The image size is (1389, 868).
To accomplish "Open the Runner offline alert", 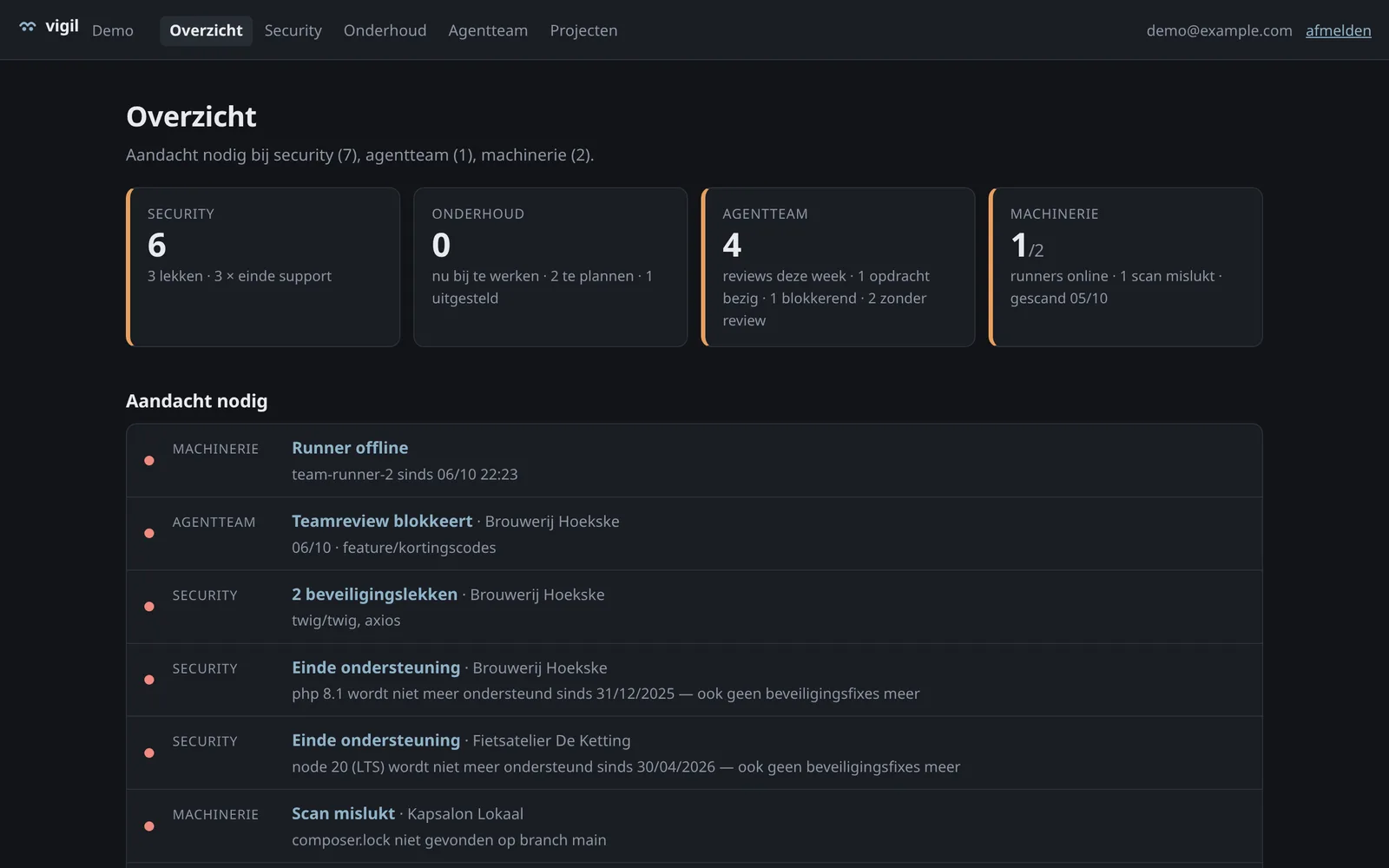I will [350, 448].
